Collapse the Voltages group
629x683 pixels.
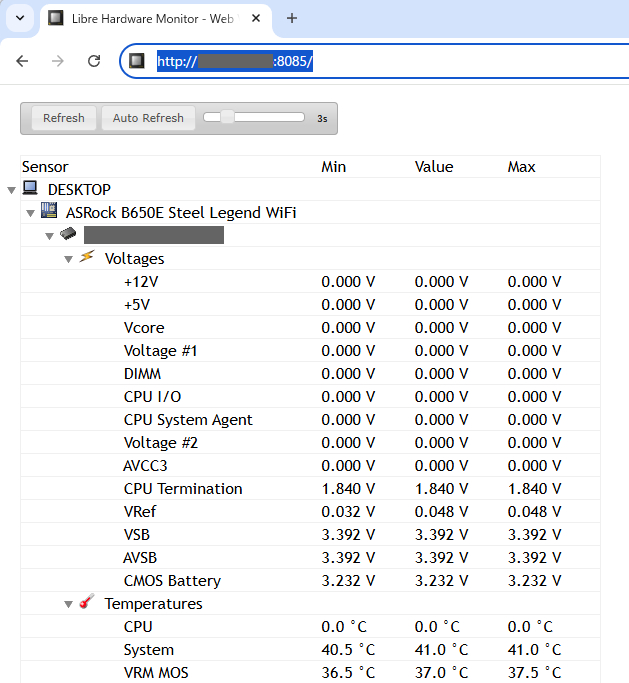coord(68,259)
